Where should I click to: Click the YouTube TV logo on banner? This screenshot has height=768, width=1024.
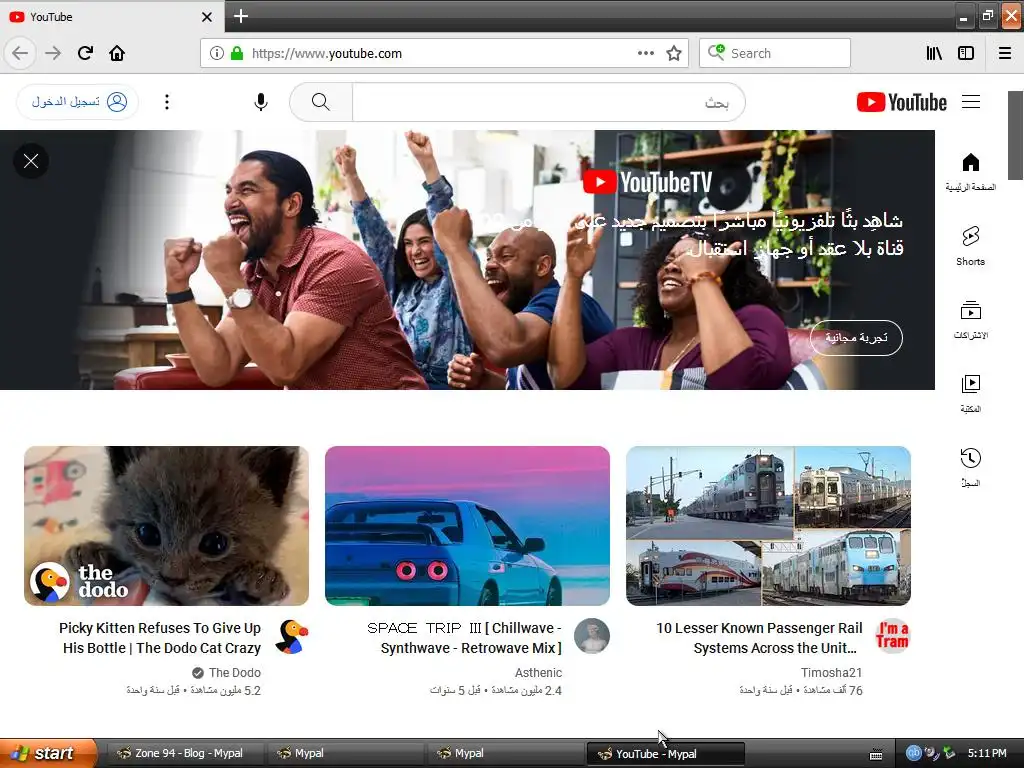[x=647, y=182]
